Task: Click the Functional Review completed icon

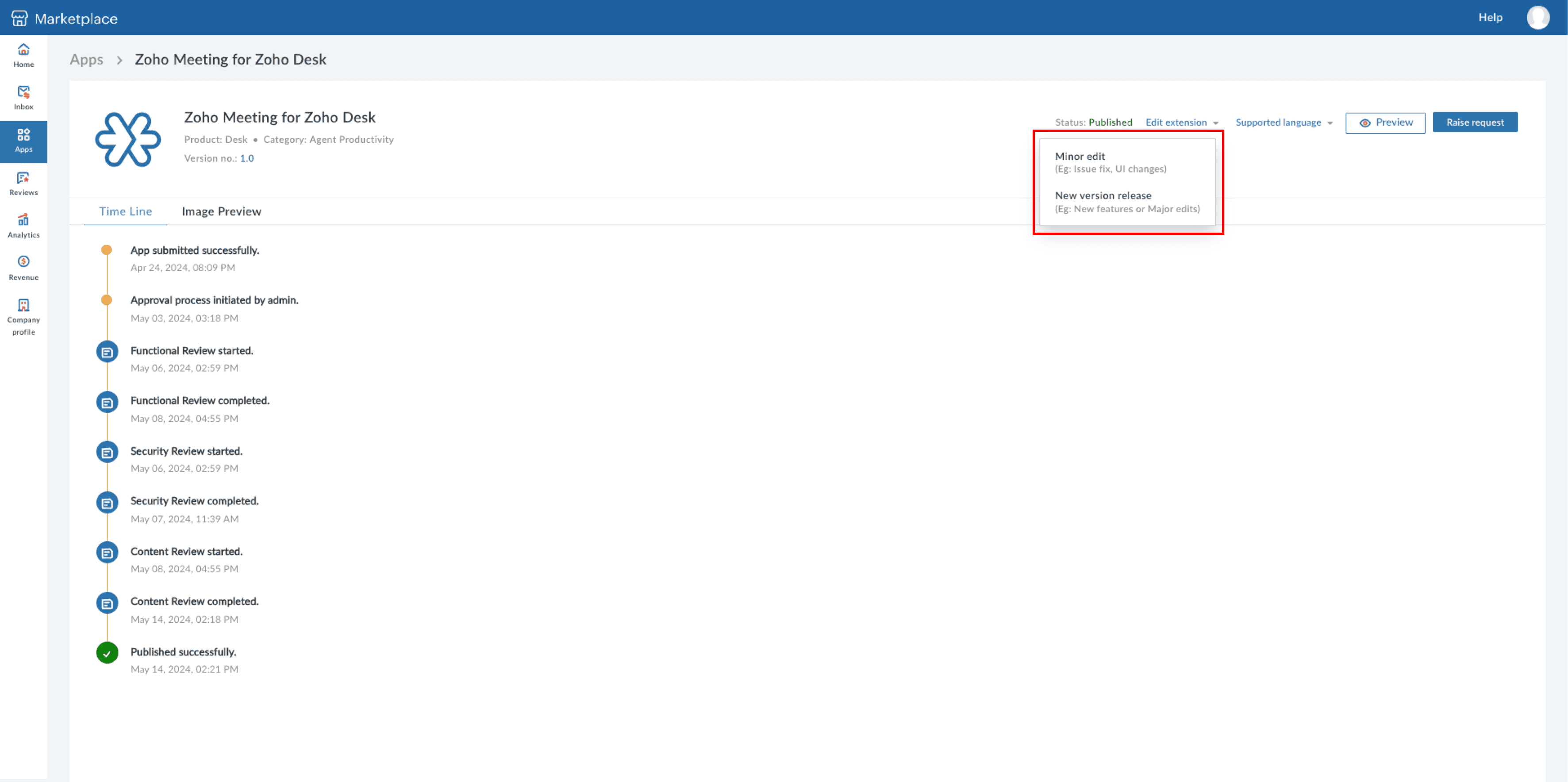Action: click(107, 402)
